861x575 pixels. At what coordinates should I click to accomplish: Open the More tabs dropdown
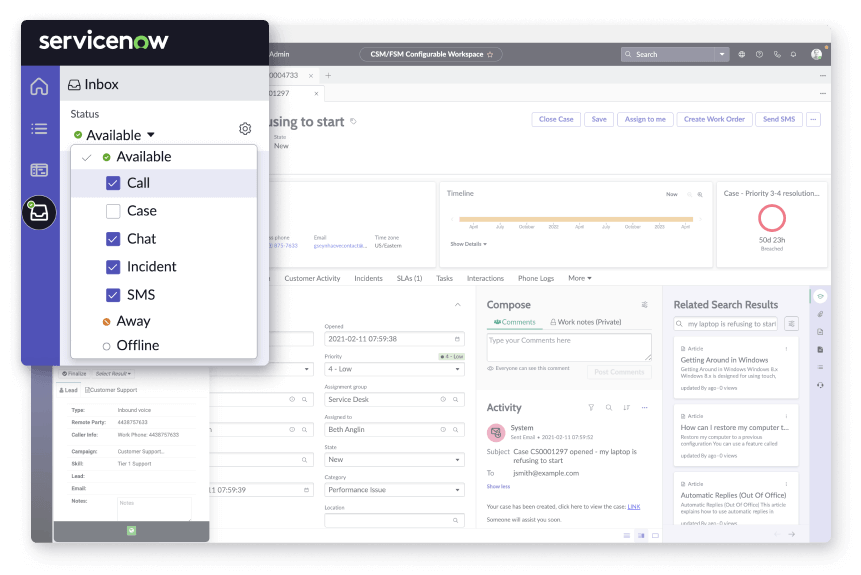[x=580, y=278]
